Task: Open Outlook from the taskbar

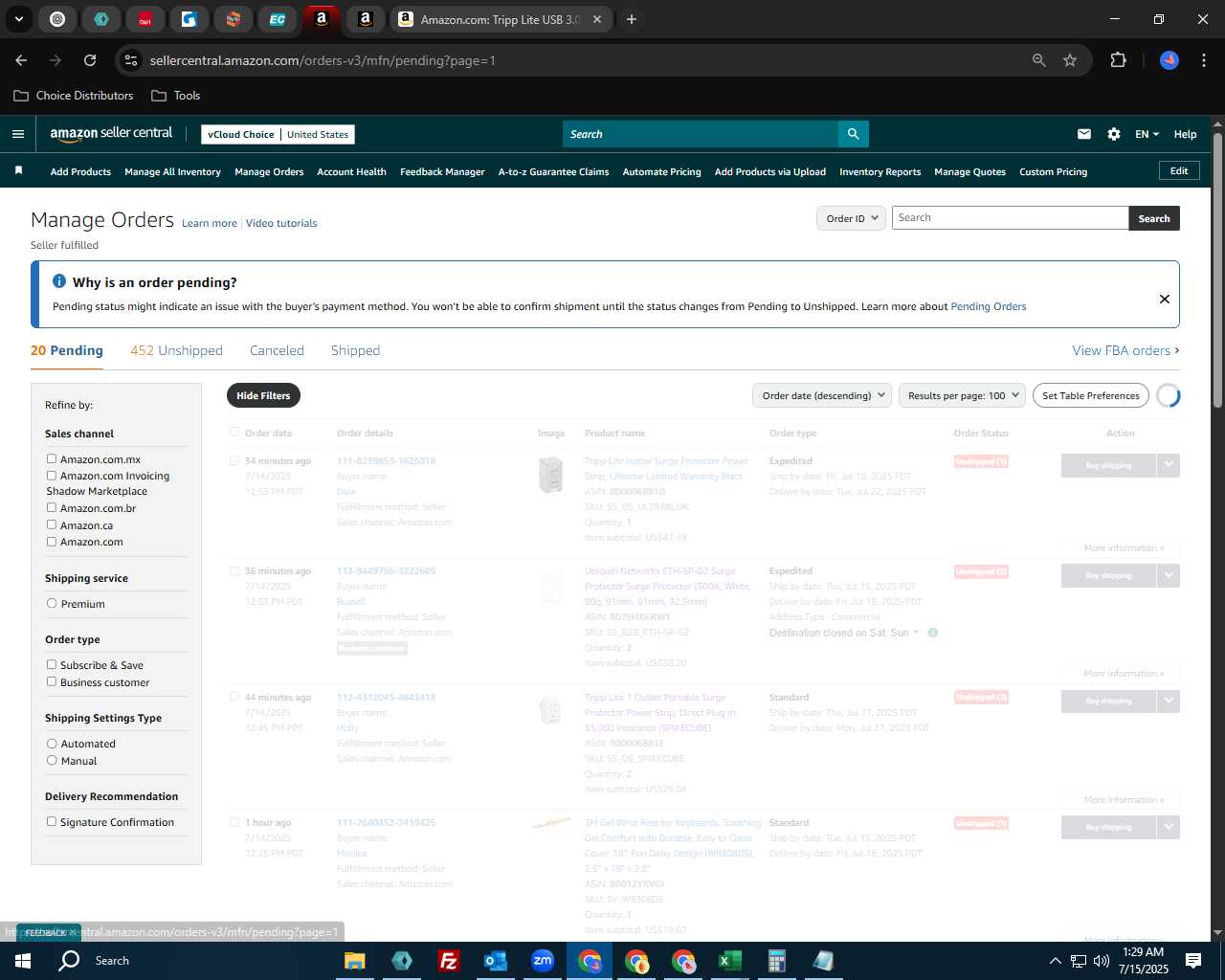Action: coord(496,961)
